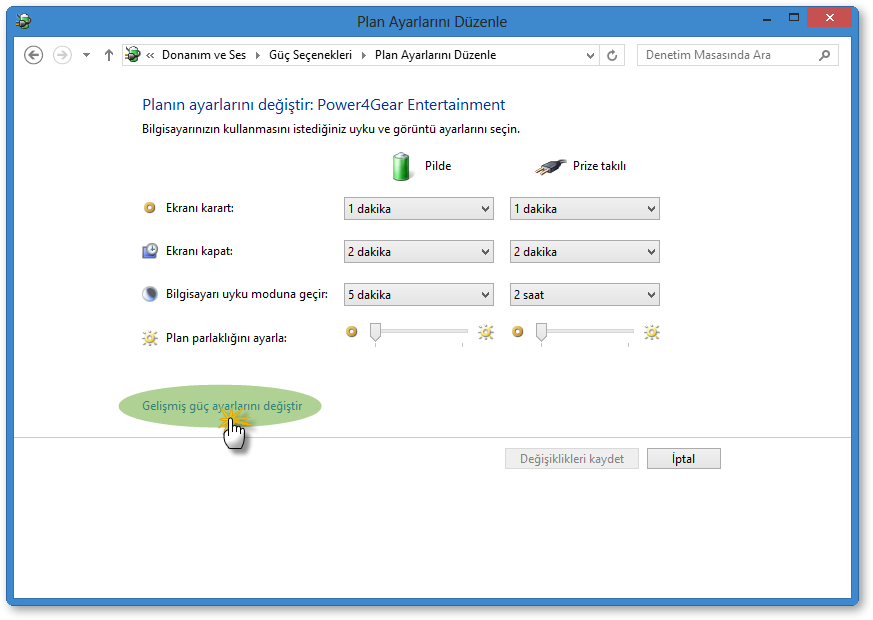The height and width of the screenshot is (620, 873).
Task: Expand arrow after Donanım ve Ses breadcrumb
Action: [257, 55]
